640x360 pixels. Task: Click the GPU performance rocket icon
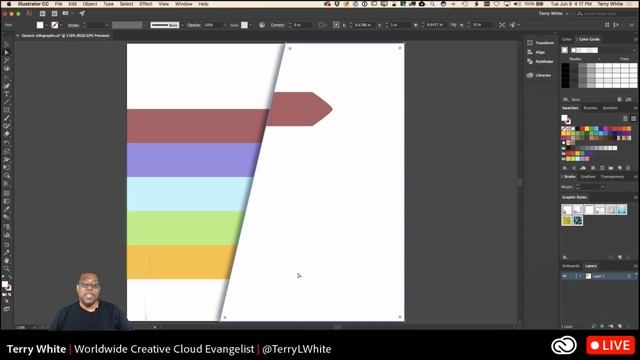[x=82, y=13]
